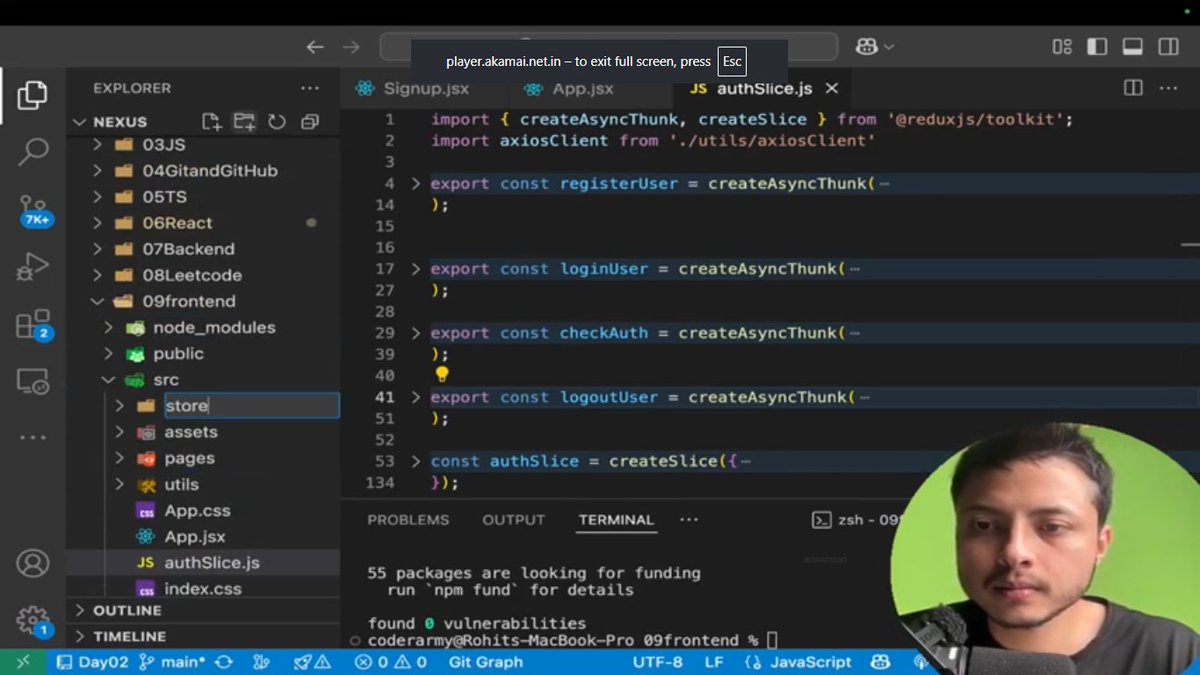Viewport: 1200px width, 675px height.
Task: Click the lightbulb code action near line 40
Action: point(442,373)
